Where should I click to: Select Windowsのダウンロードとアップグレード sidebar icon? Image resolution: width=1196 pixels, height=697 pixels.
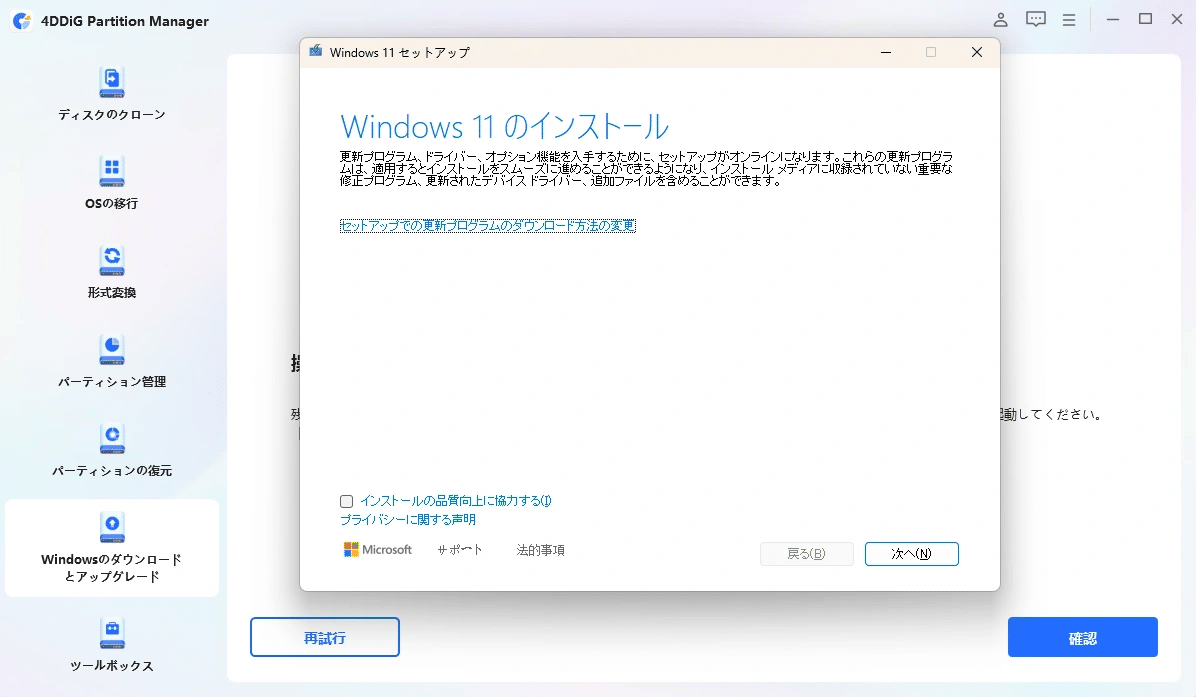112,528
